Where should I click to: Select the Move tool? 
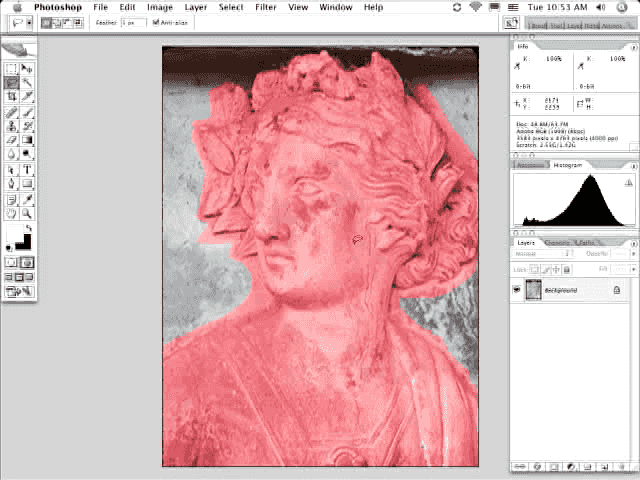tap(27, 69)
